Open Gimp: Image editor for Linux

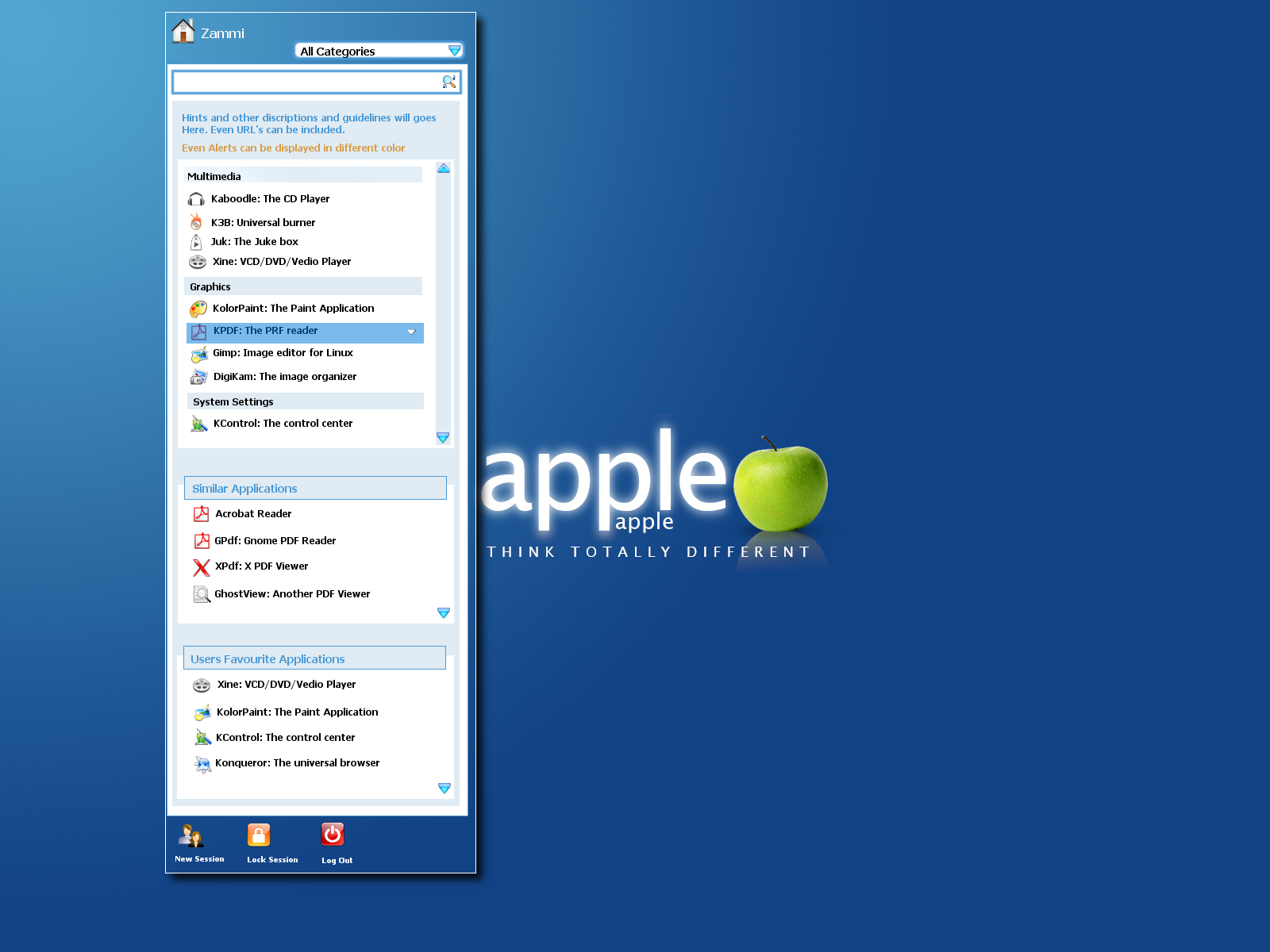tap(283, 353)
